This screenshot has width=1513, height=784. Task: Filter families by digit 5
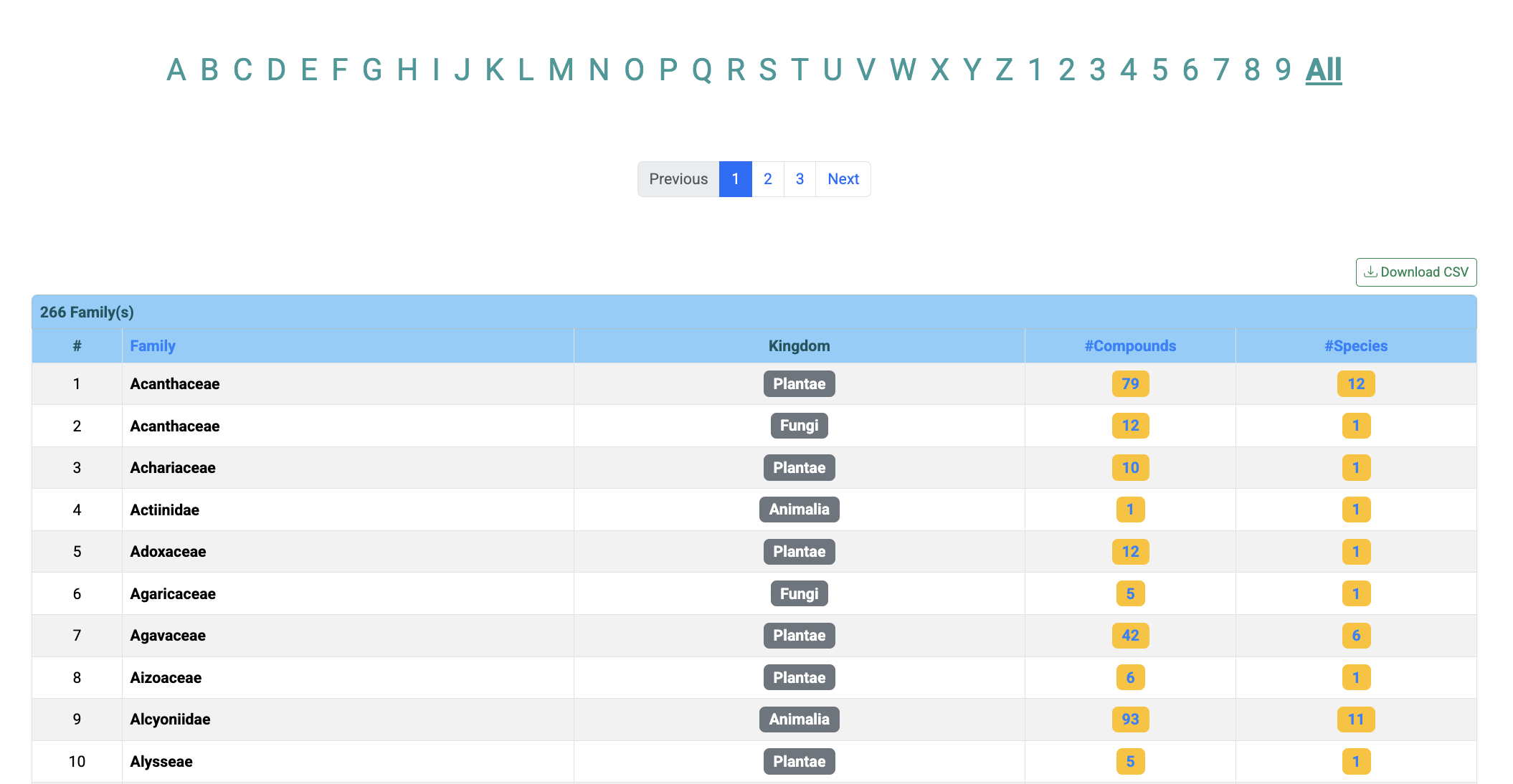1159,70
